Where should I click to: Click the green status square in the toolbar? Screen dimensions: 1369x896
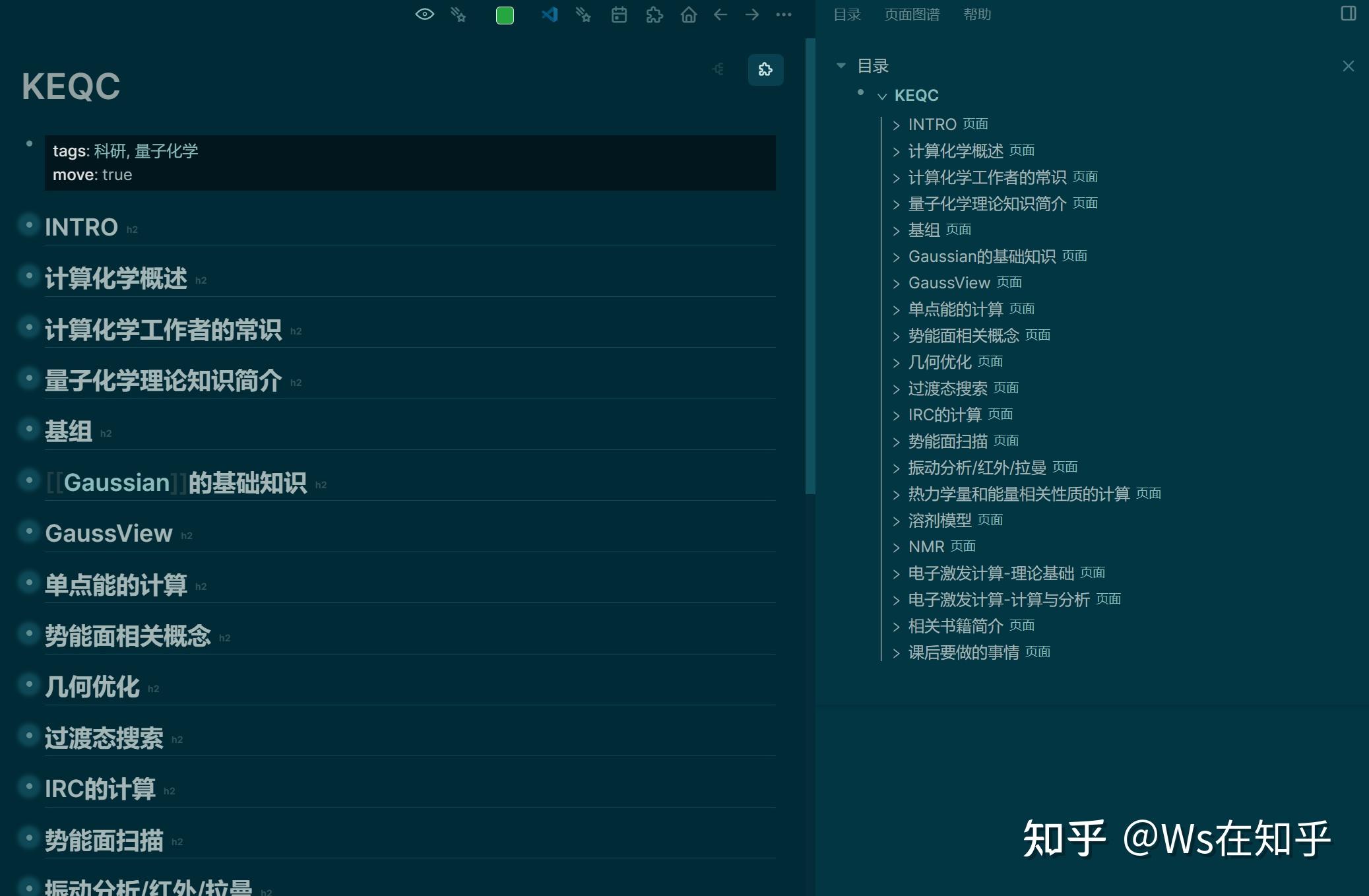[x=504, y=14]
